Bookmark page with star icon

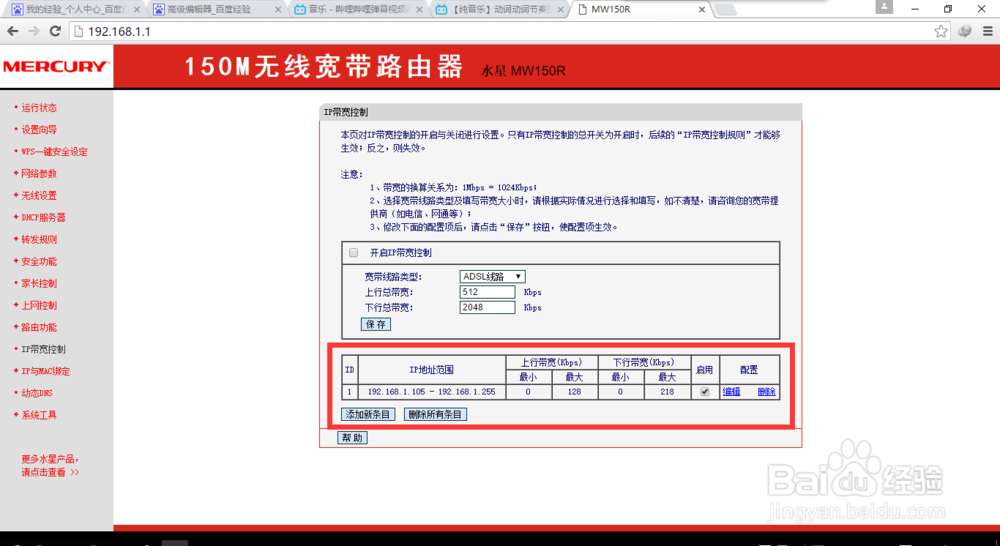pyautogui.click(x=941, y=31)
